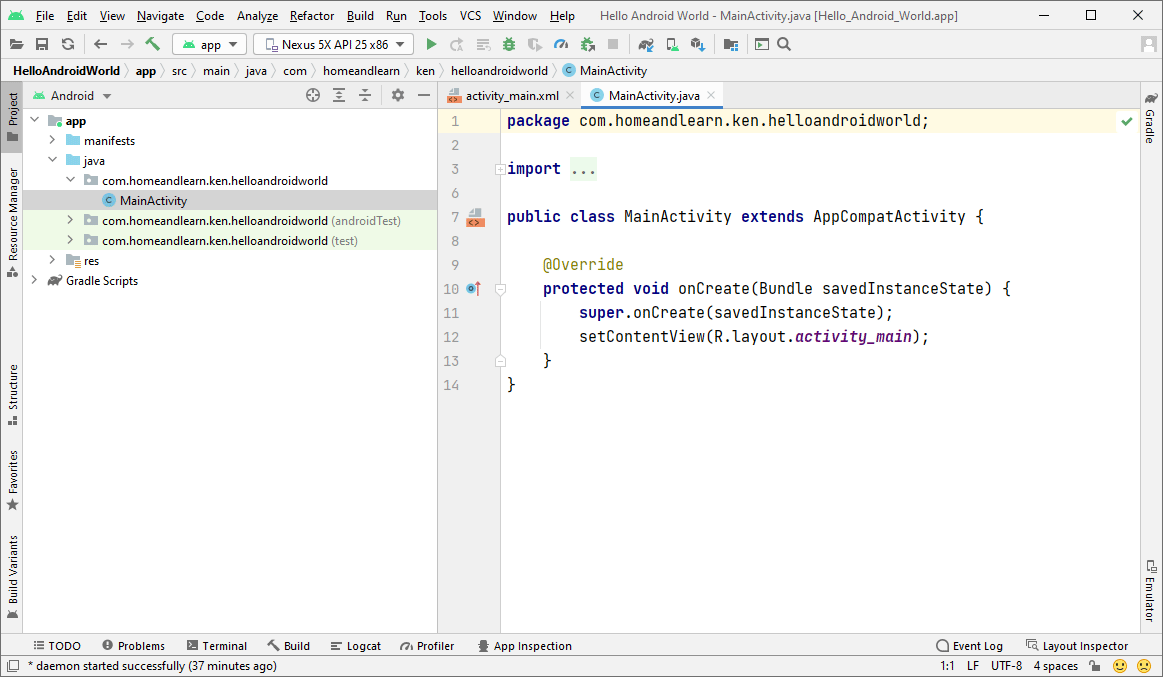The image size is (1163, 677).
Task: Click the Sync/Reload from disk icon
Action: point(67,44)
